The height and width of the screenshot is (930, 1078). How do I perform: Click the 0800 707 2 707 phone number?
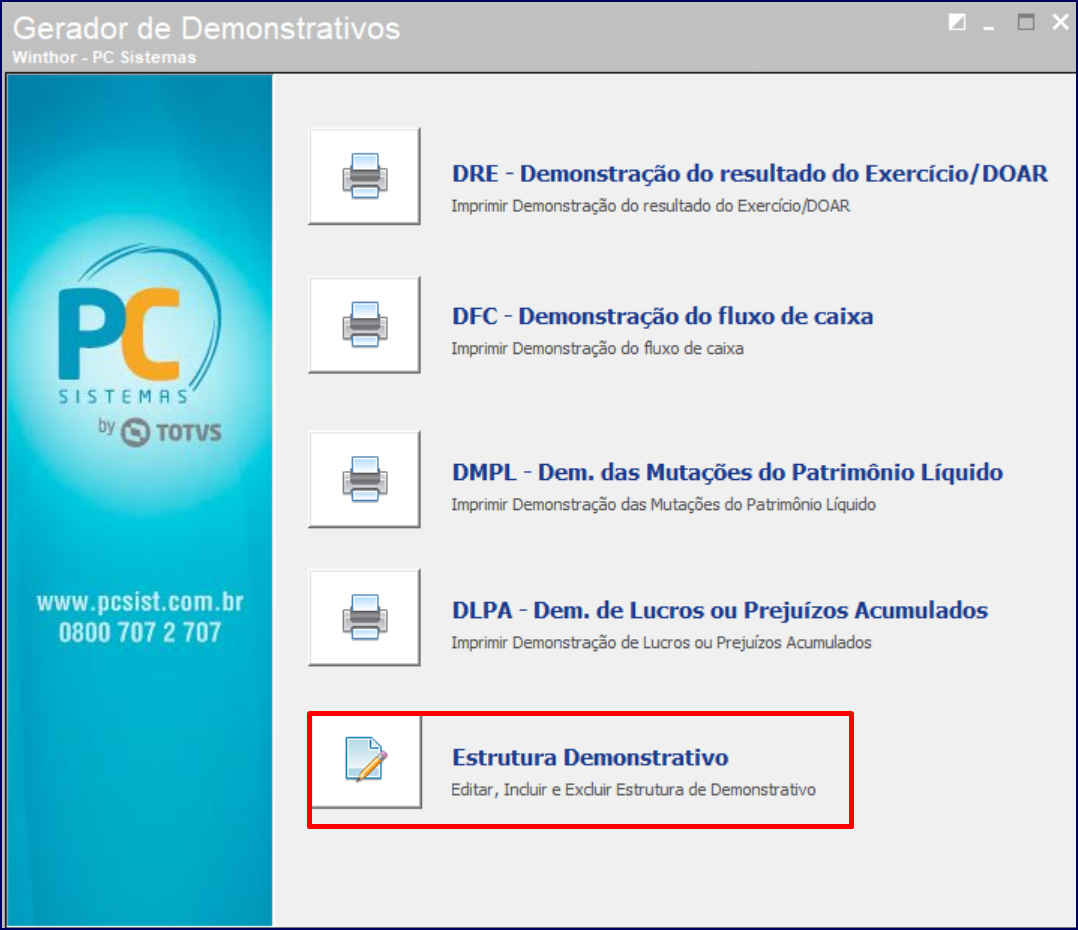pyautogui.click(x=140, y=632)
